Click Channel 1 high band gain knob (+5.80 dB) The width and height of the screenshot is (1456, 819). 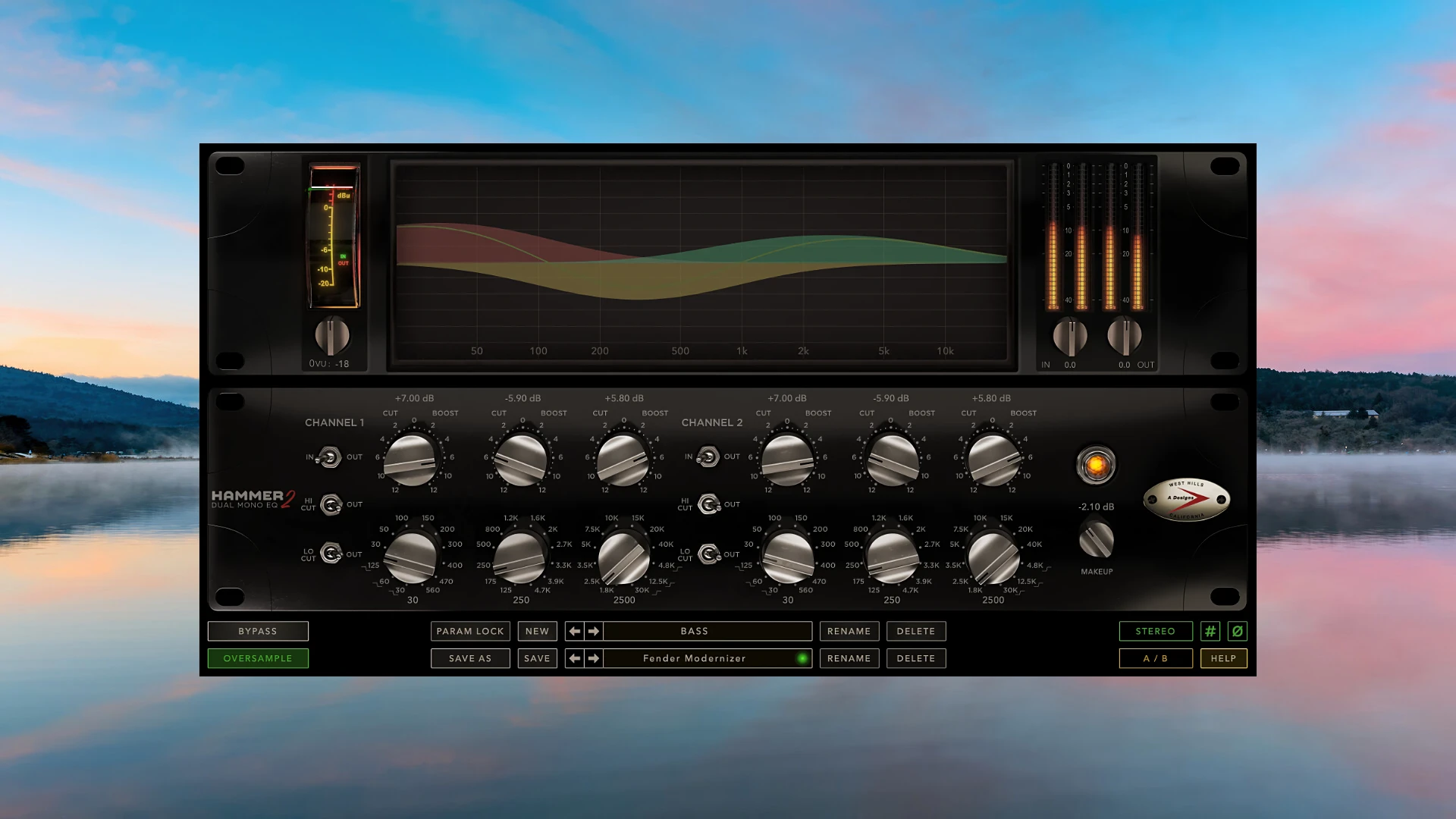point(623,460)
